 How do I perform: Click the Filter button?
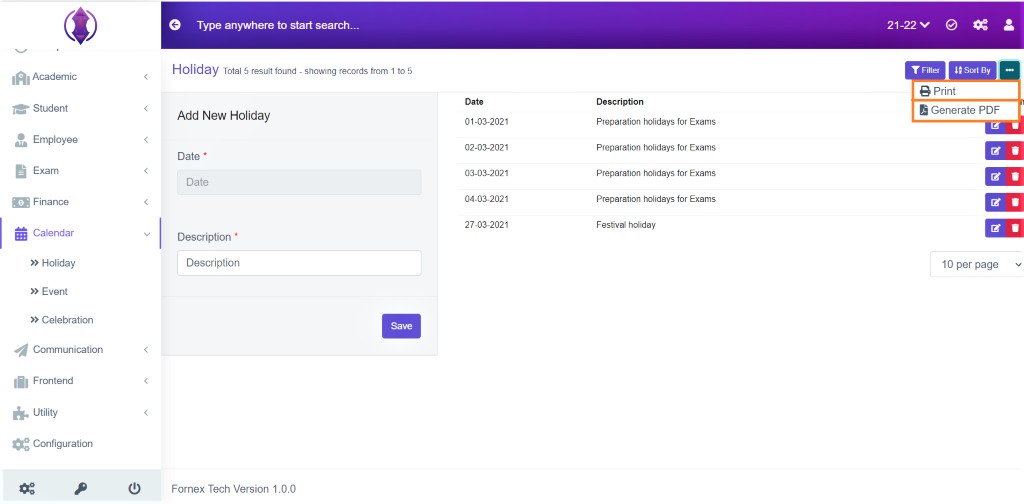(925, 70)
